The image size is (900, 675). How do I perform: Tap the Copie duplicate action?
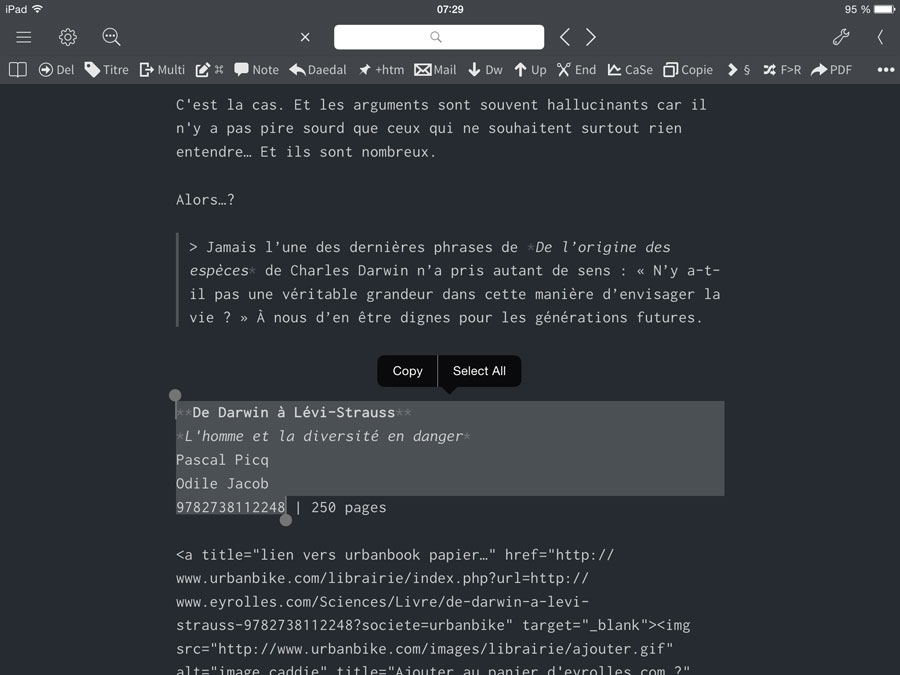pos(688,70)
